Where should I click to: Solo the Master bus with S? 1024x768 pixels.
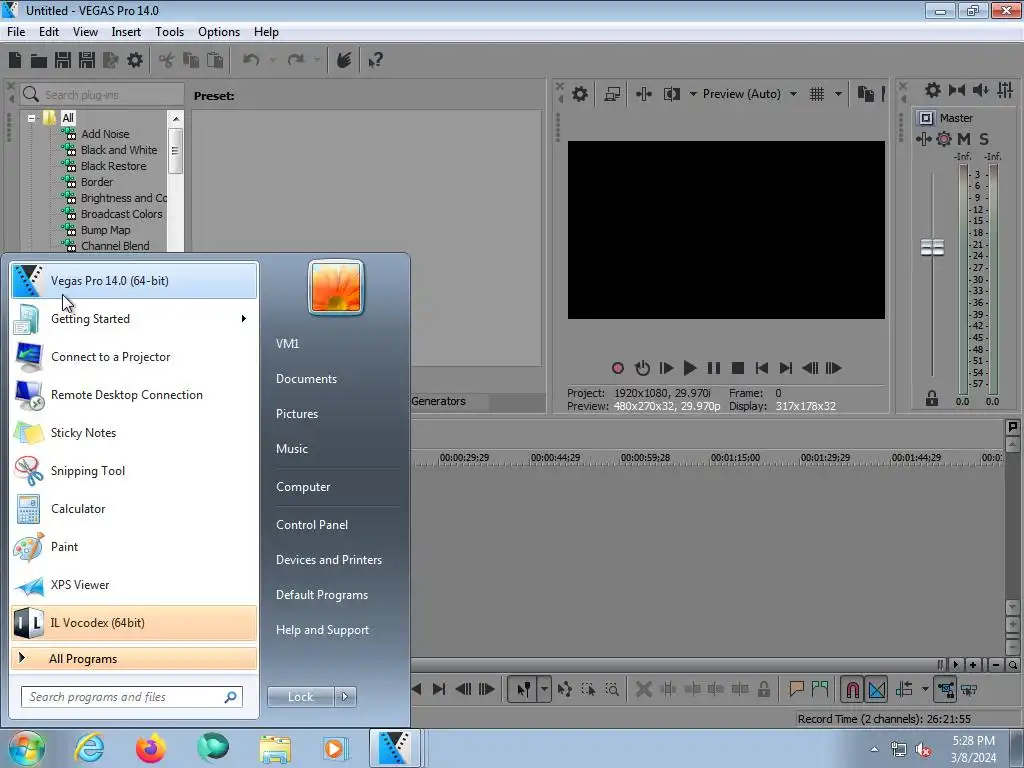pyautogui.click(x=984, y=138)
